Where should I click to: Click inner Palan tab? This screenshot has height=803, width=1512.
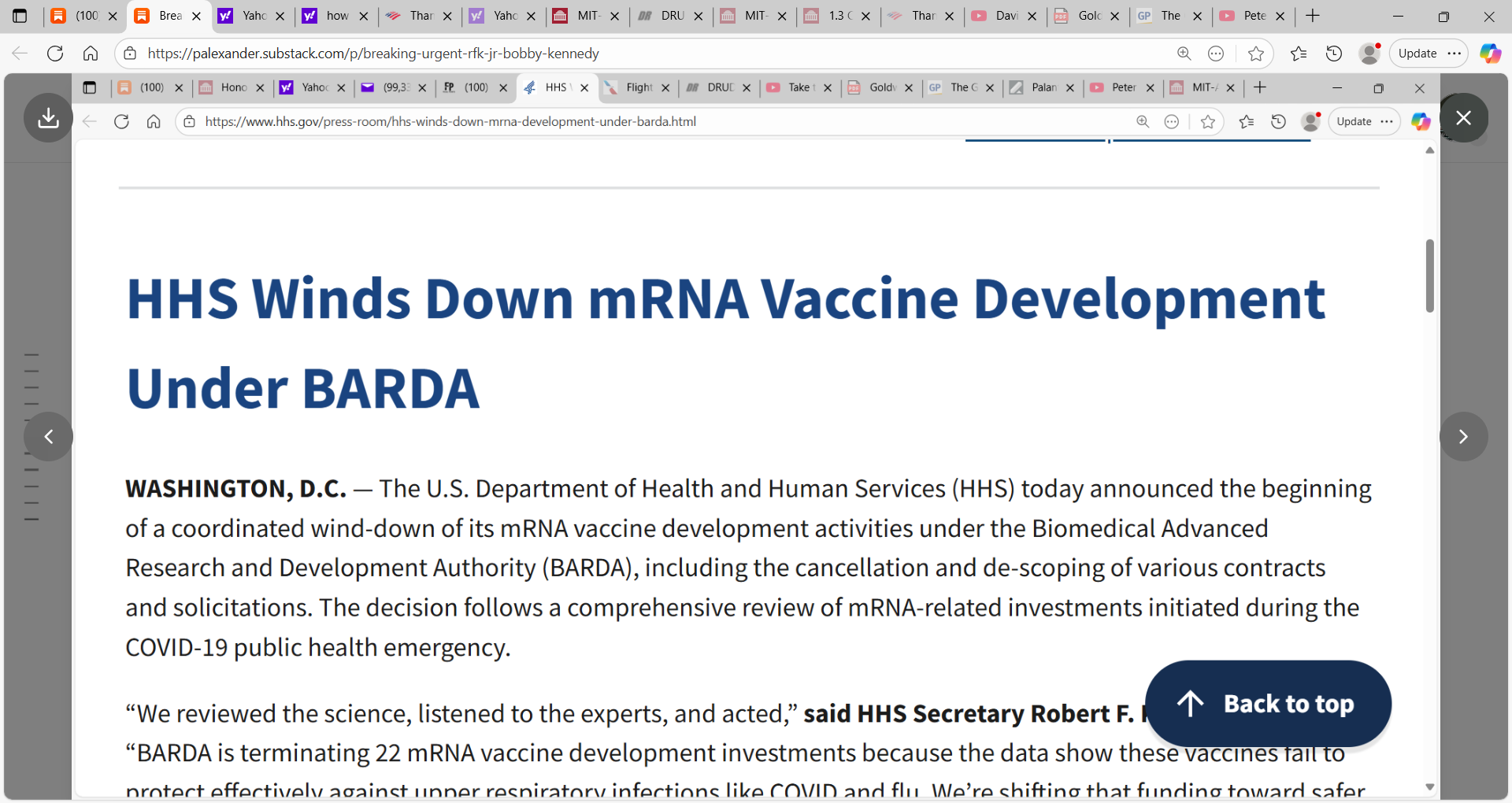tap(1043, 87)
